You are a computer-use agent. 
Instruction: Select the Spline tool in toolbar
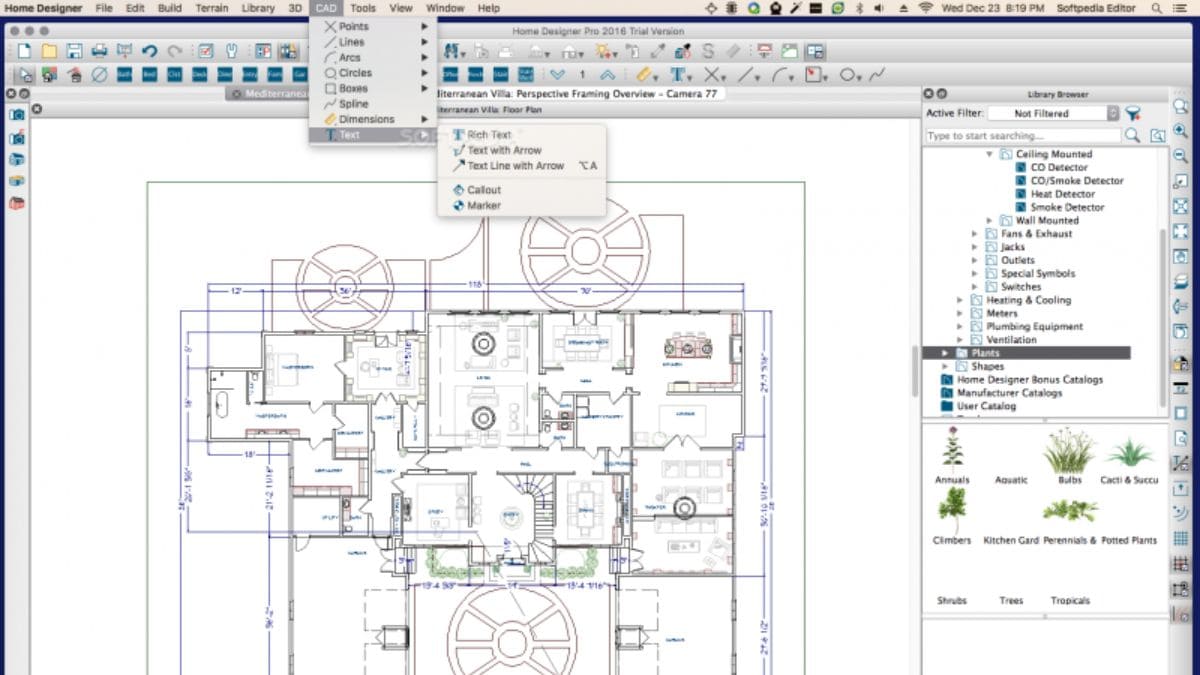point(877,75)
